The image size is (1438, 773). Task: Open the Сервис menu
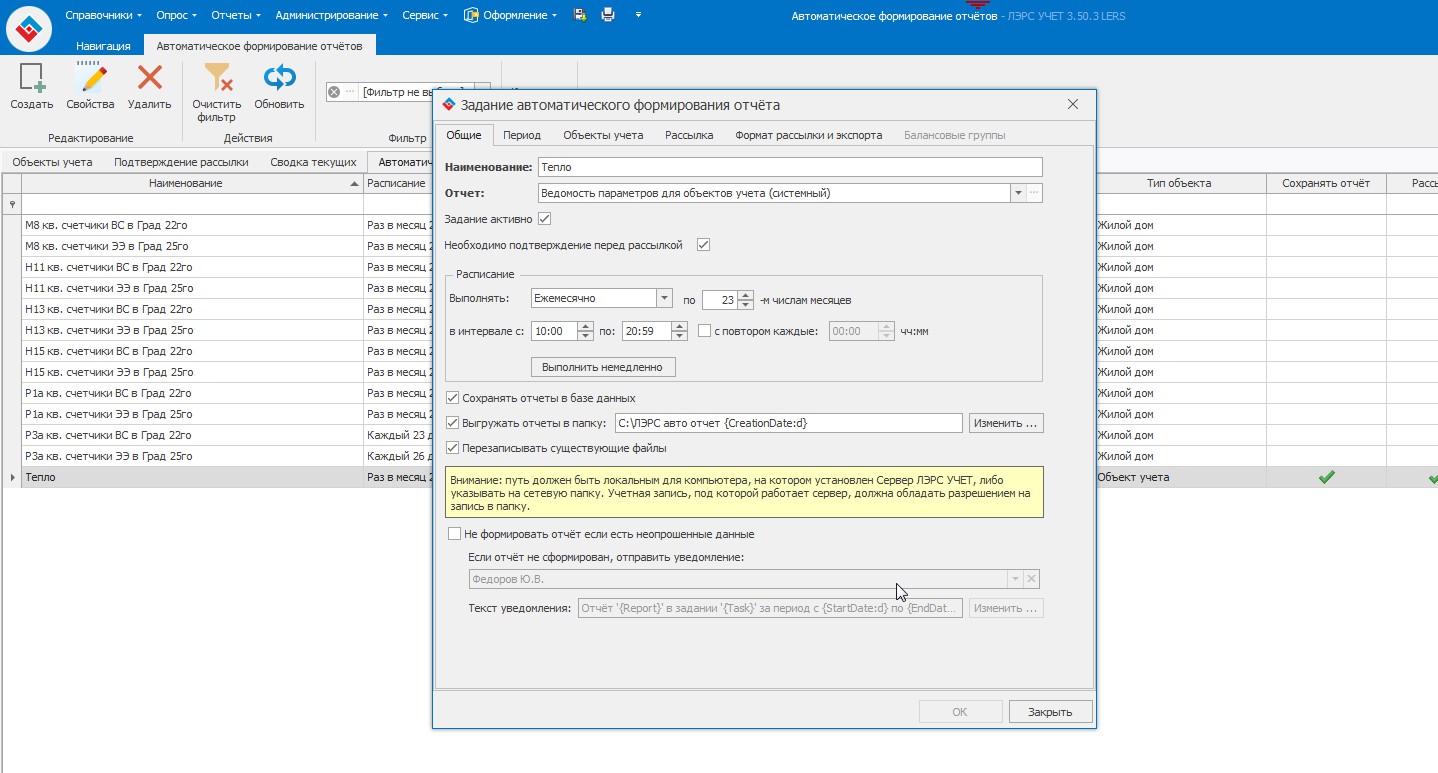click(x=426, y=15)
